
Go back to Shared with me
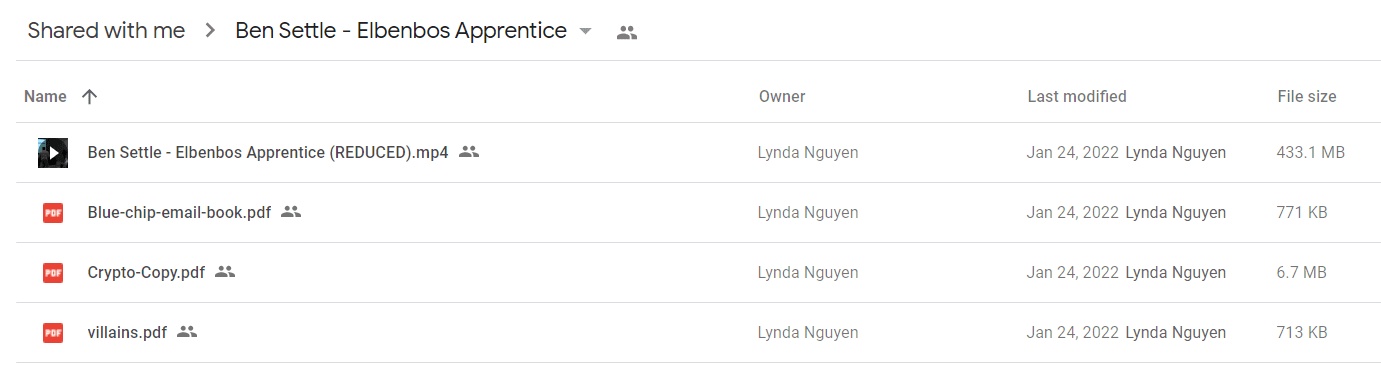point(106,31)
